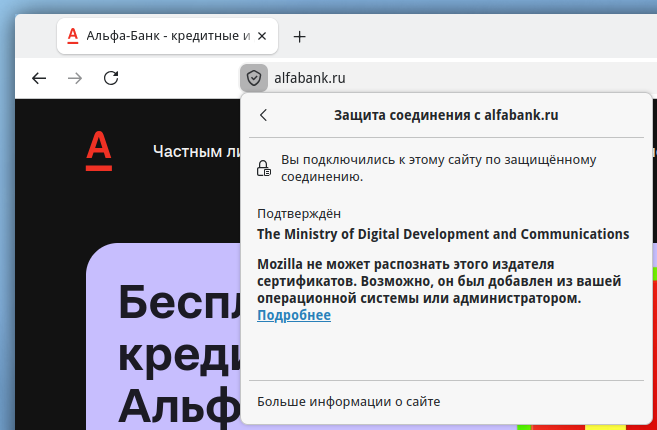Click the Mozilla не может распознать warning

(439, 281)
